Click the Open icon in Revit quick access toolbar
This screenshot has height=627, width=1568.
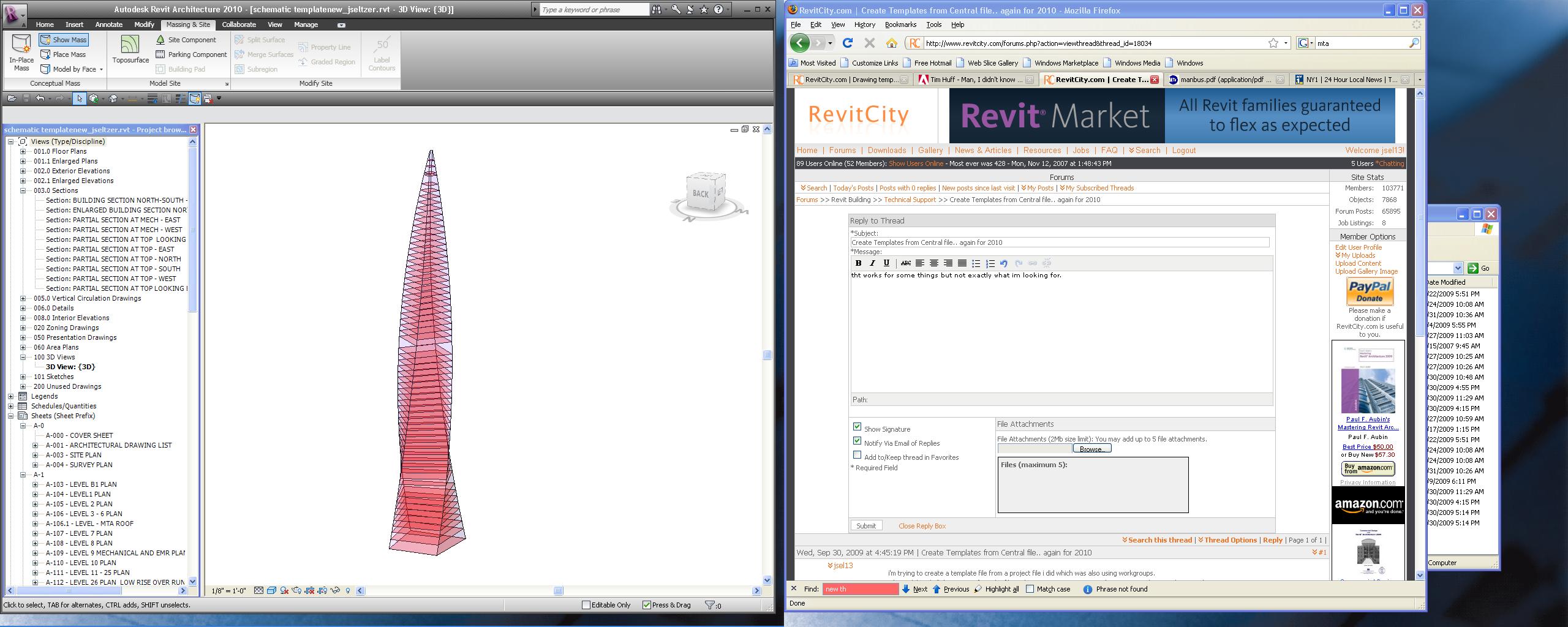click(12, 98)
